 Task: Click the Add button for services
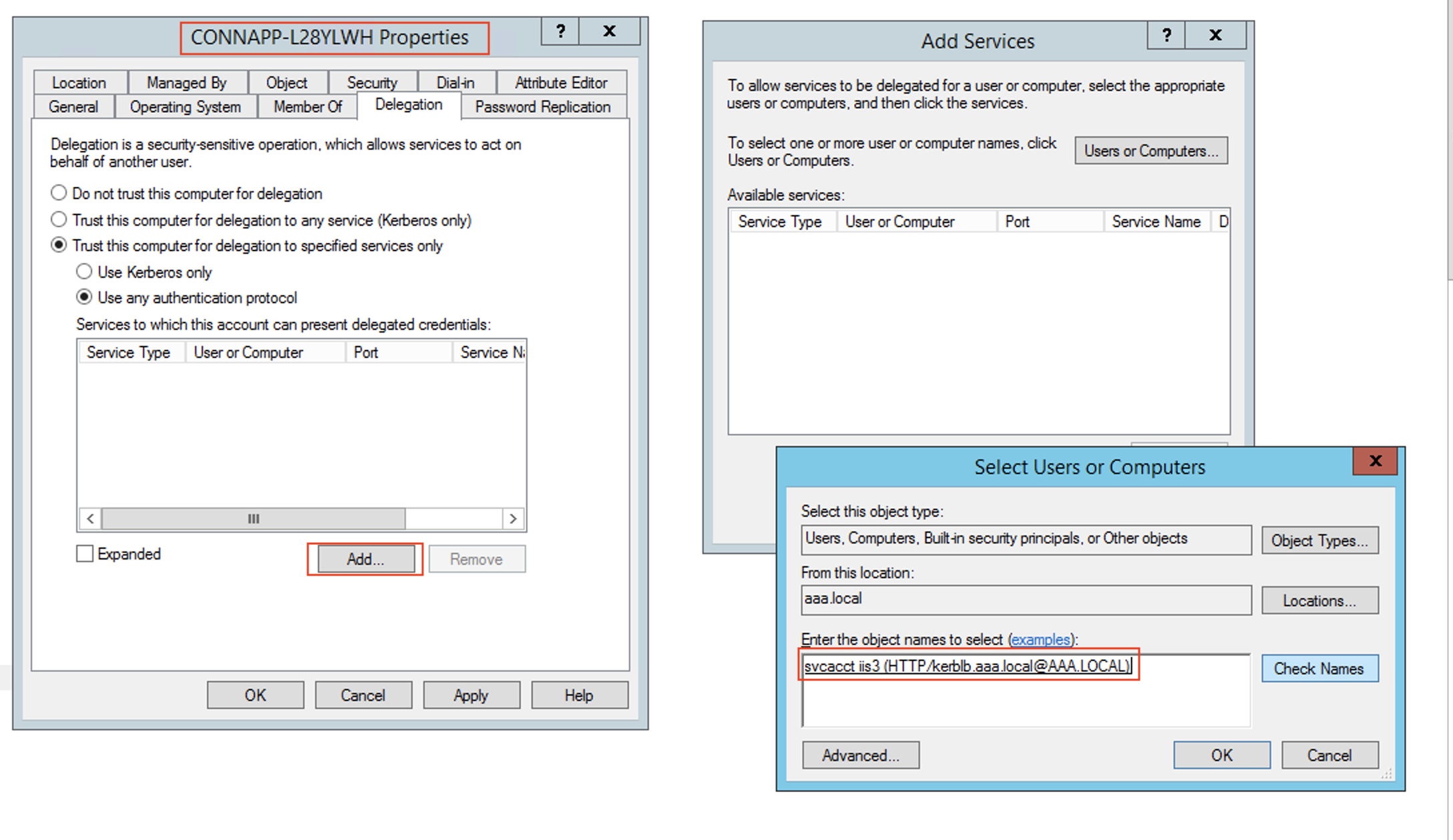coord(365,559)
